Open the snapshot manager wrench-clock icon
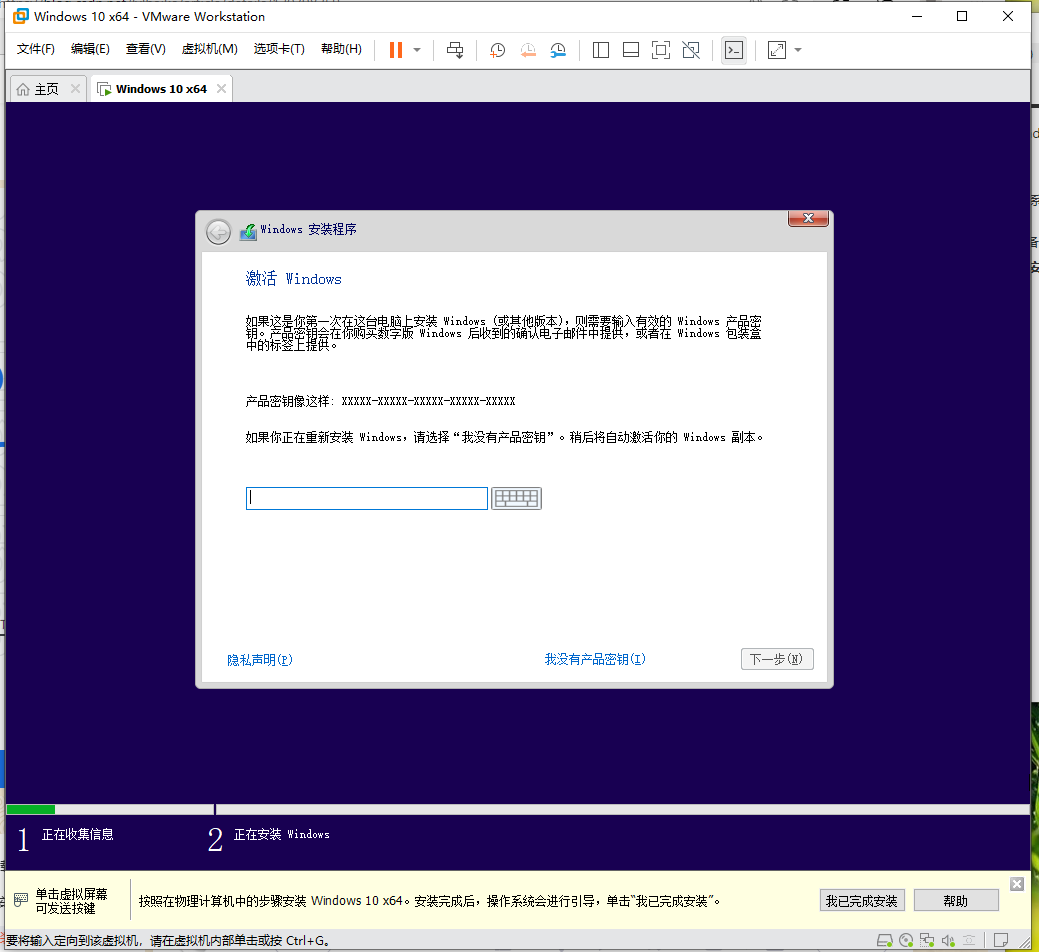Viewport: 1039px width, 952px height. (x=559, y=50)
